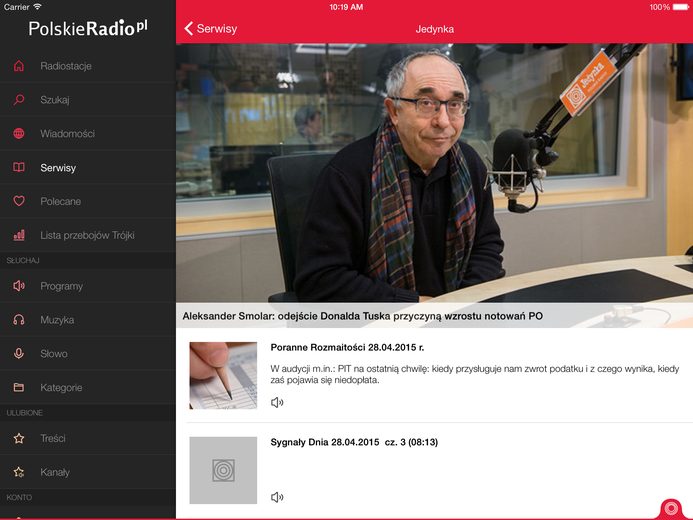This screenshot has height=520, width=693.
Task: Tap the red live radio button
Action: coord(671,509)
